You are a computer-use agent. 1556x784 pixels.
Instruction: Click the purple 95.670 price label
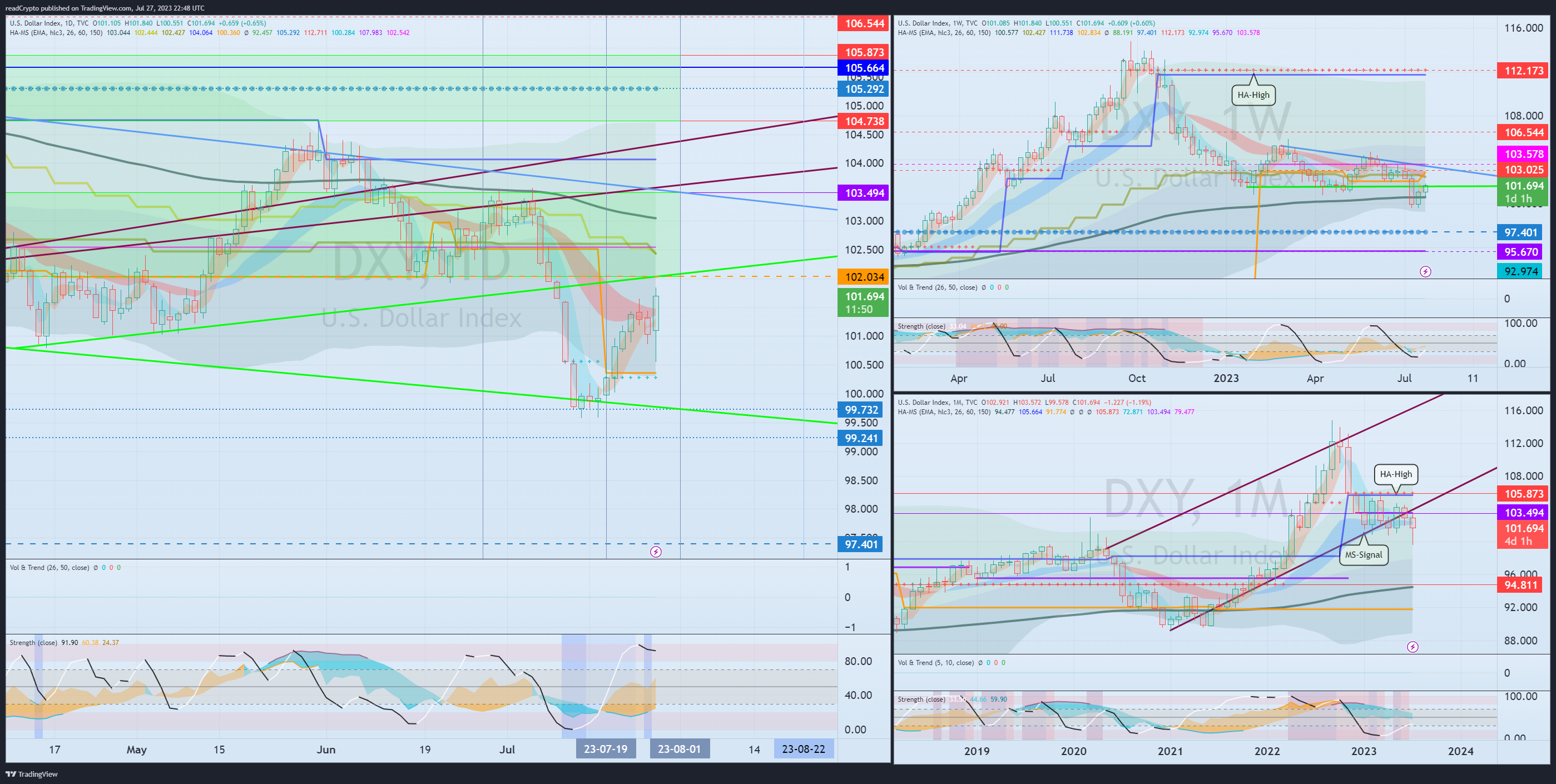pyautogui.click(x=1520, y=252)
